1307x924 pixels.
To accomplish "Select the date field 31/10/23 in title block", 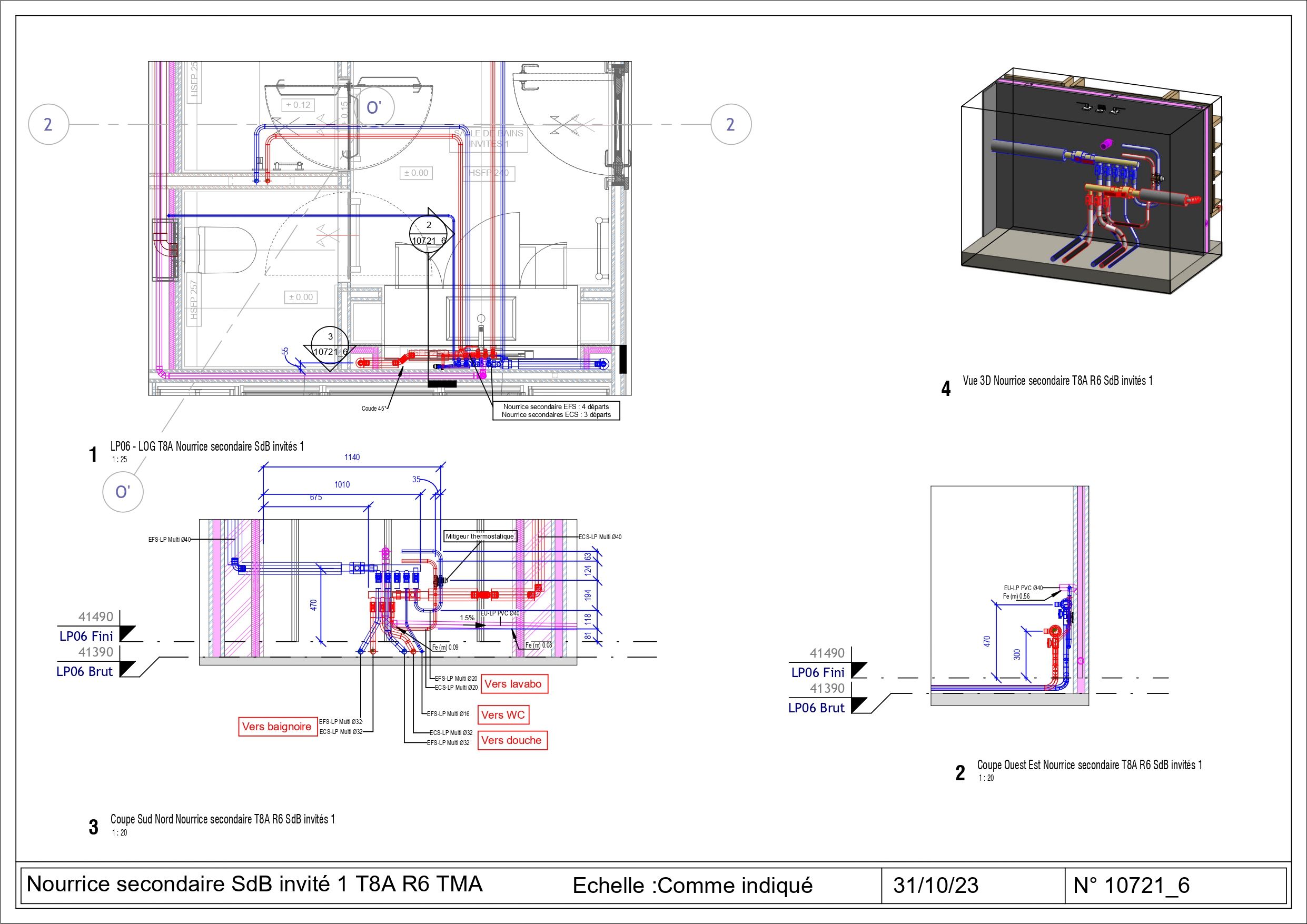I will 935,885.
